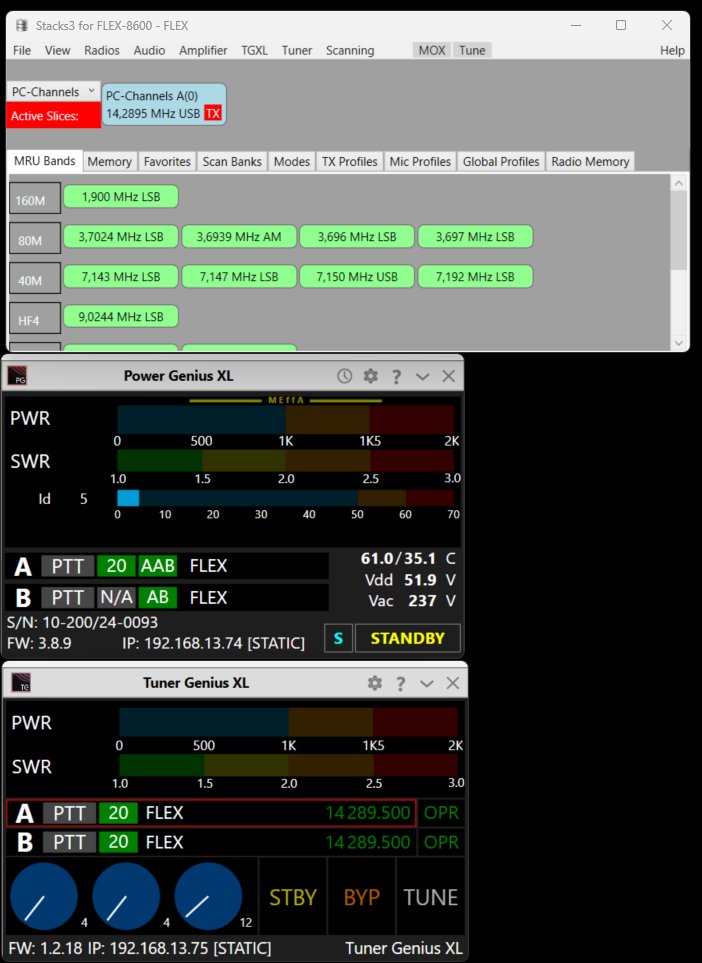Image resolution: width=702 pixels, height=963 pixels.
Task: Switch to the Modes tab
Action: [x=292, y=162]
